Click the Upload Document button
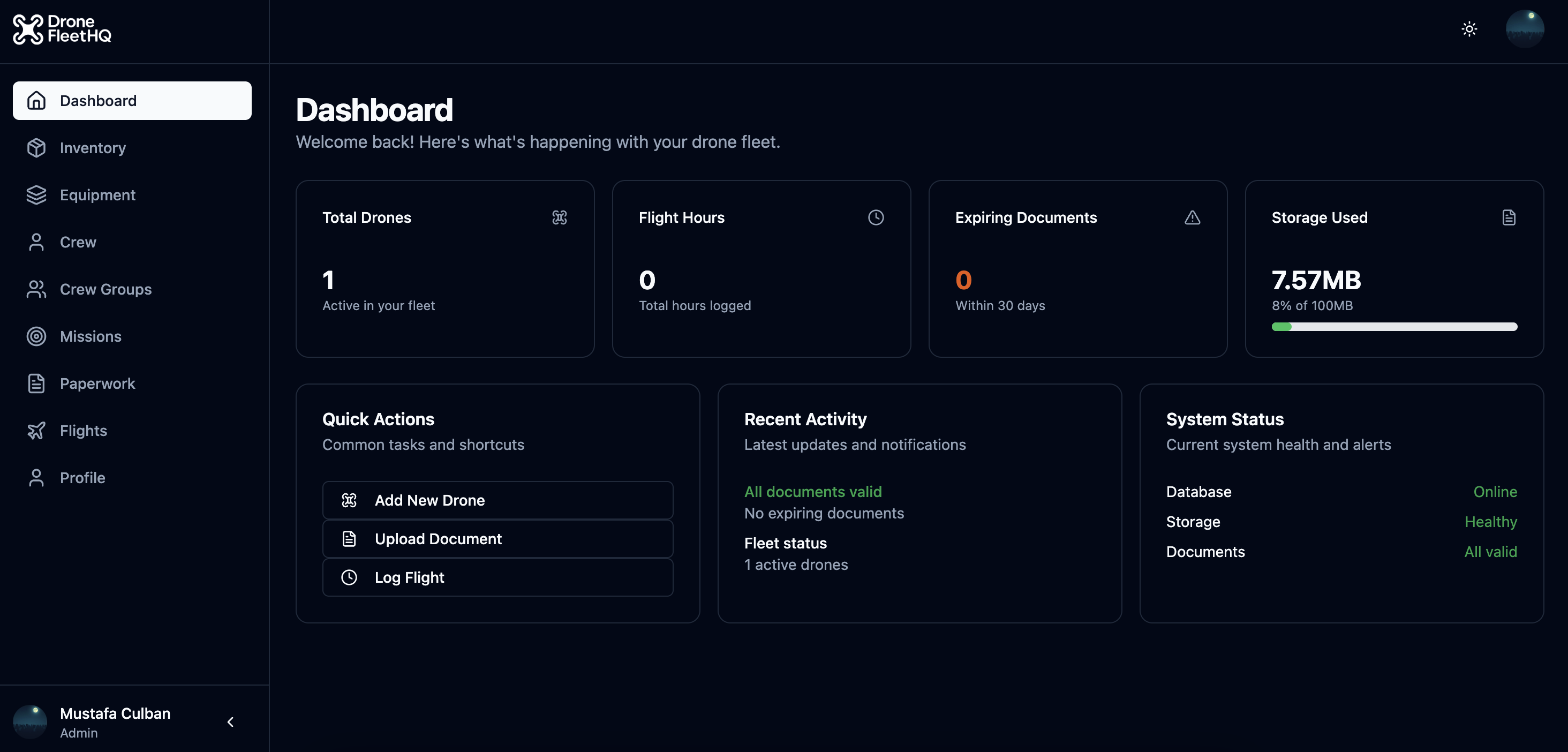1568x752 pixels. [x=497, y=538]
